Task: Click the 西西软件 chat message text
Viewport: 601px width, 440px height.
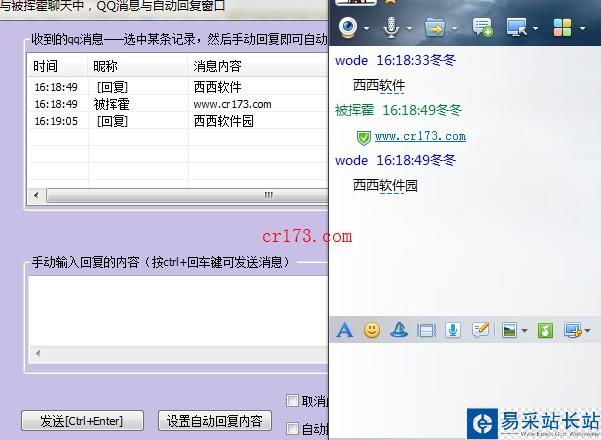Action: click(379, 85)
